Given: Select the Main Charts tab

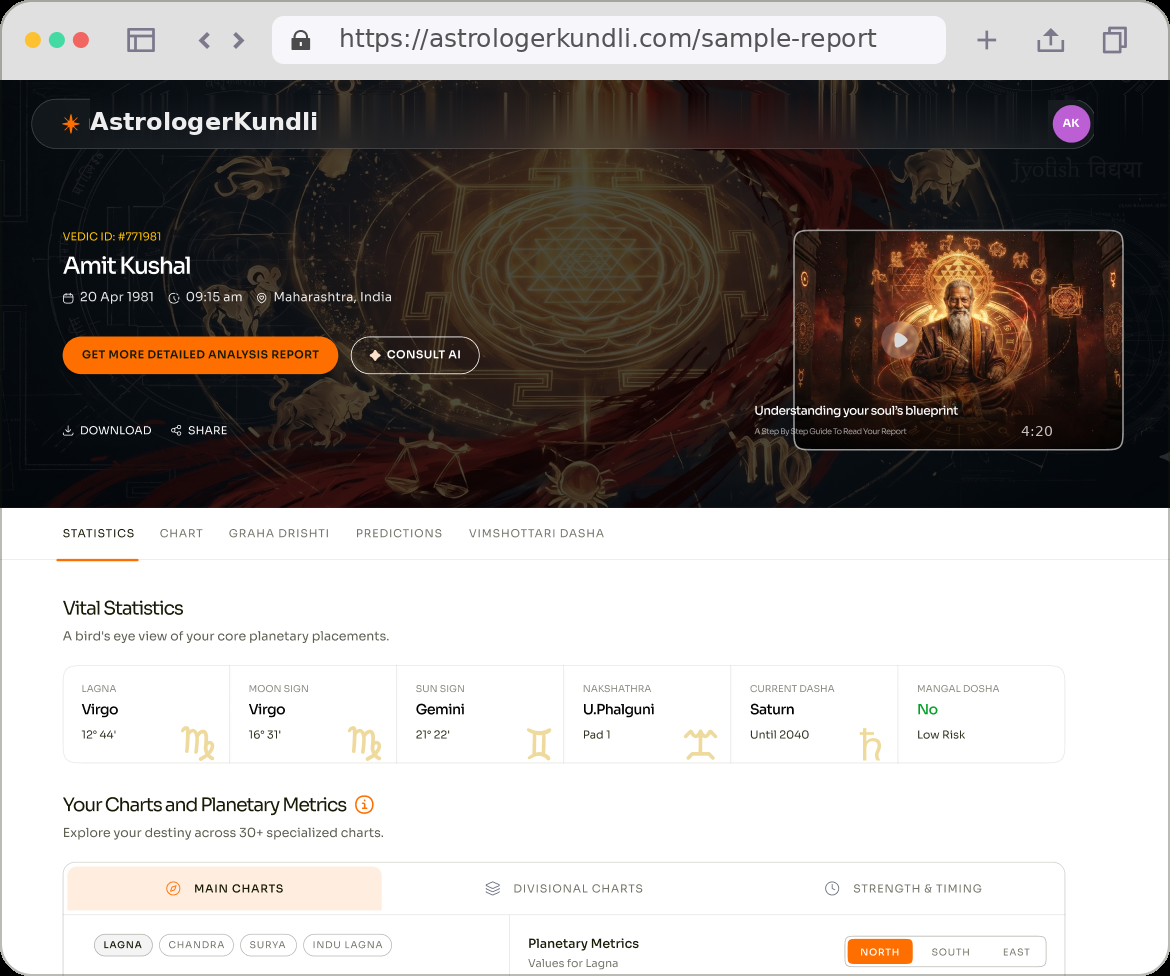Looking at the screenshot, I should coord(225,889).
